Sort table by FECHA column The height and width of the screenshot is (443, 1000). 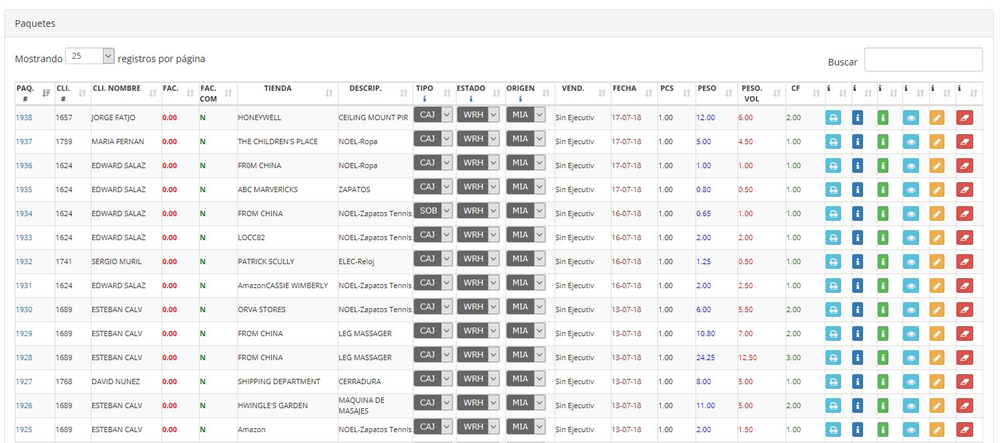[x=634, y=93]
